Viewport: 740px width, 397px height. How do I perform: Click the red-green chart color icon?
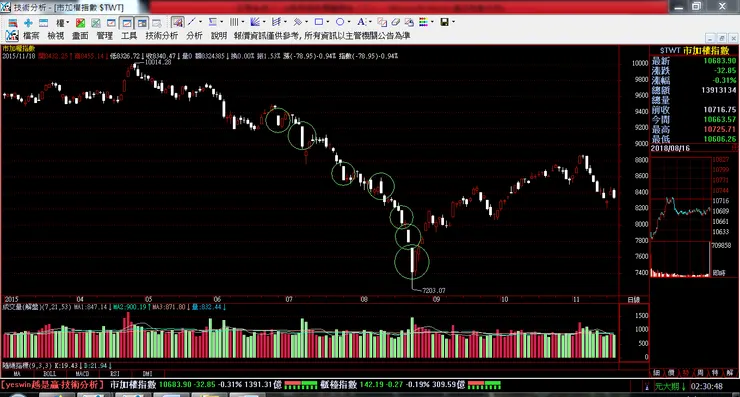click(81, 22)
